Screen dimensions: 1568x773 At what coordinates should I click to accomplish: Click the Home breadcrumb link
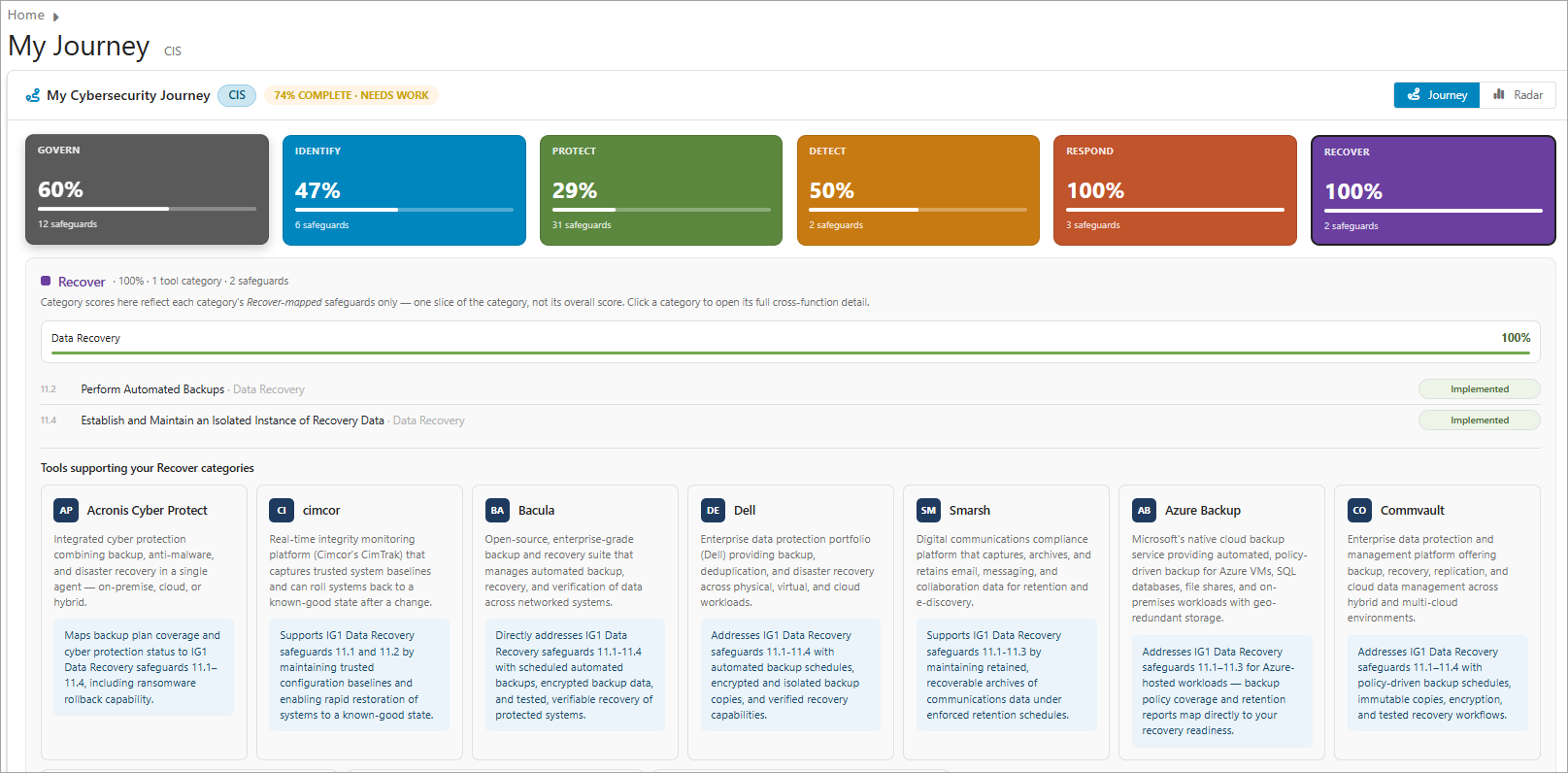click(26, 15)
